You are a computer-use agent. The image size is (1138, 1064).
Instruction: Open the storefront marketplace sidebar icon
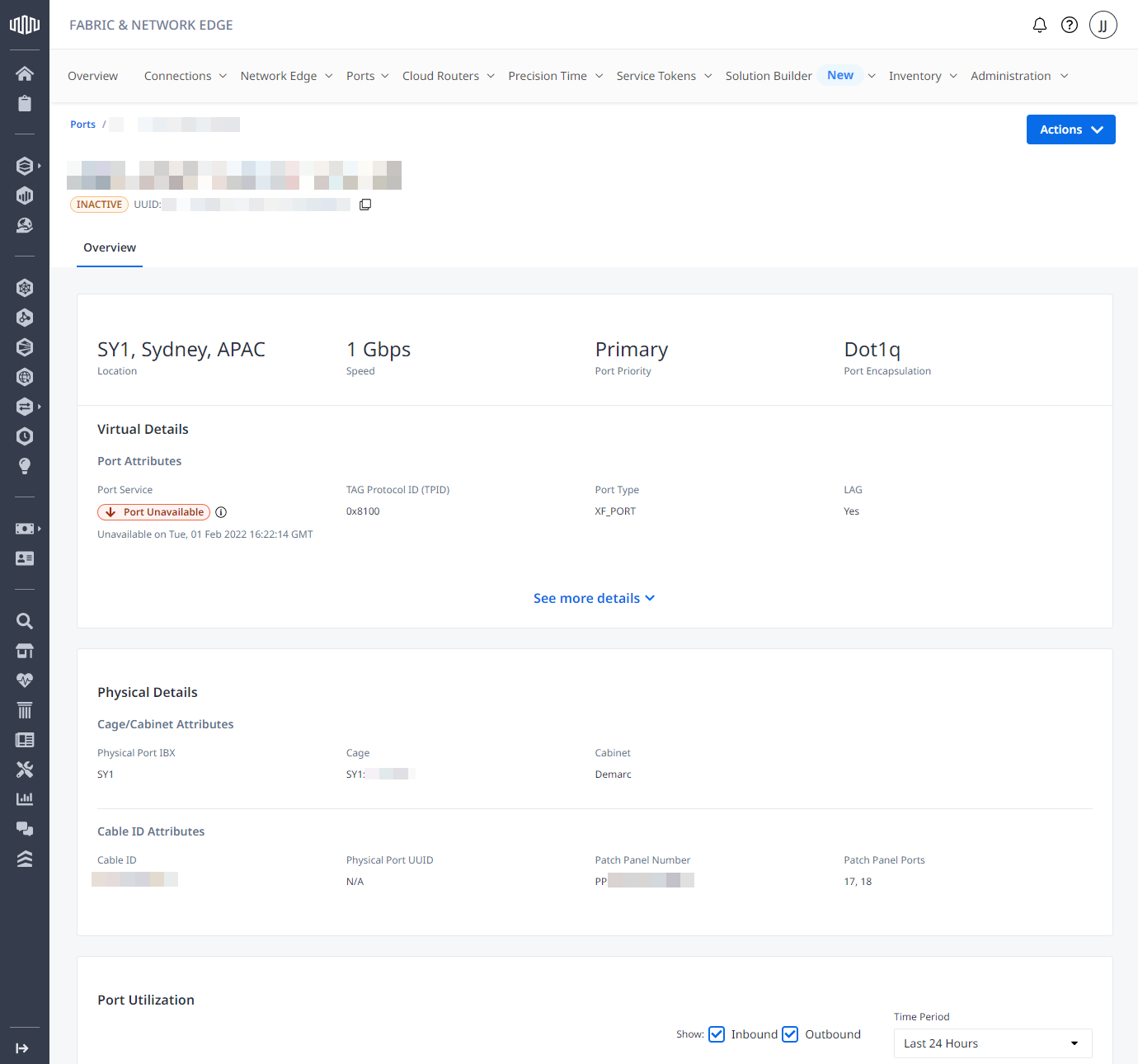click(25, 651)
